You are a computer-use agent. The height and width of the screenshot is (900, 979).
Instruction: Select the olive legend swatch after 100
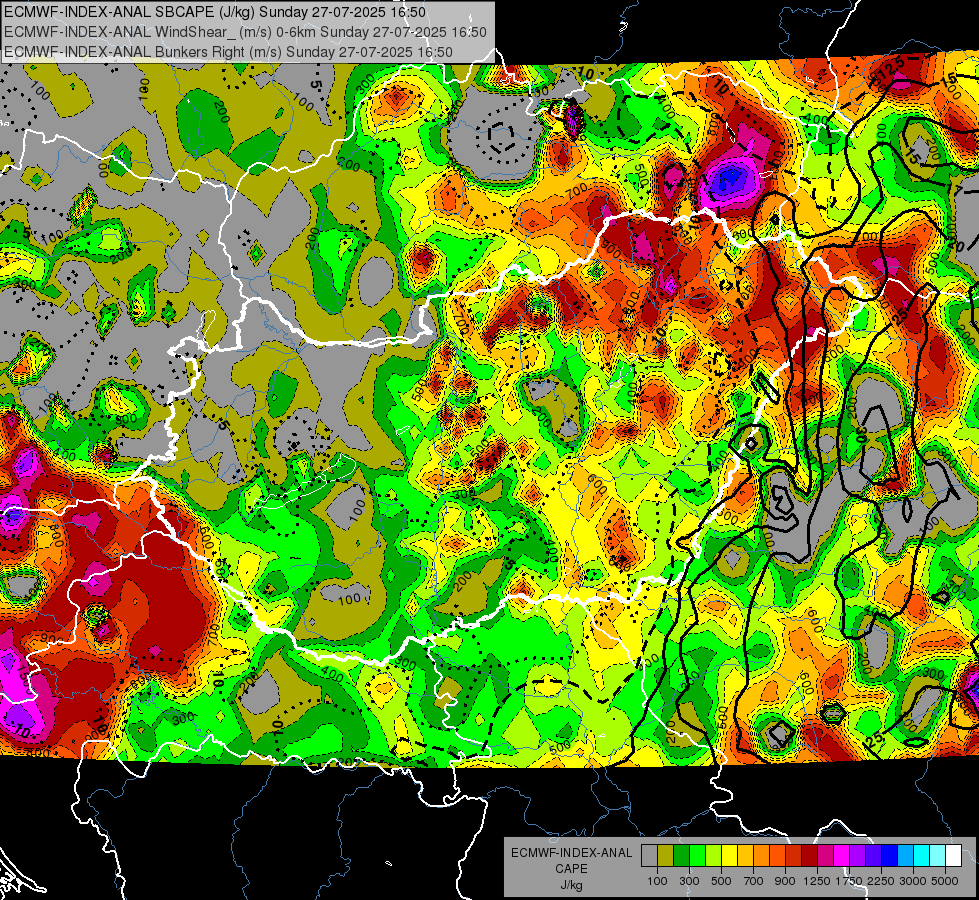point(665,856)
